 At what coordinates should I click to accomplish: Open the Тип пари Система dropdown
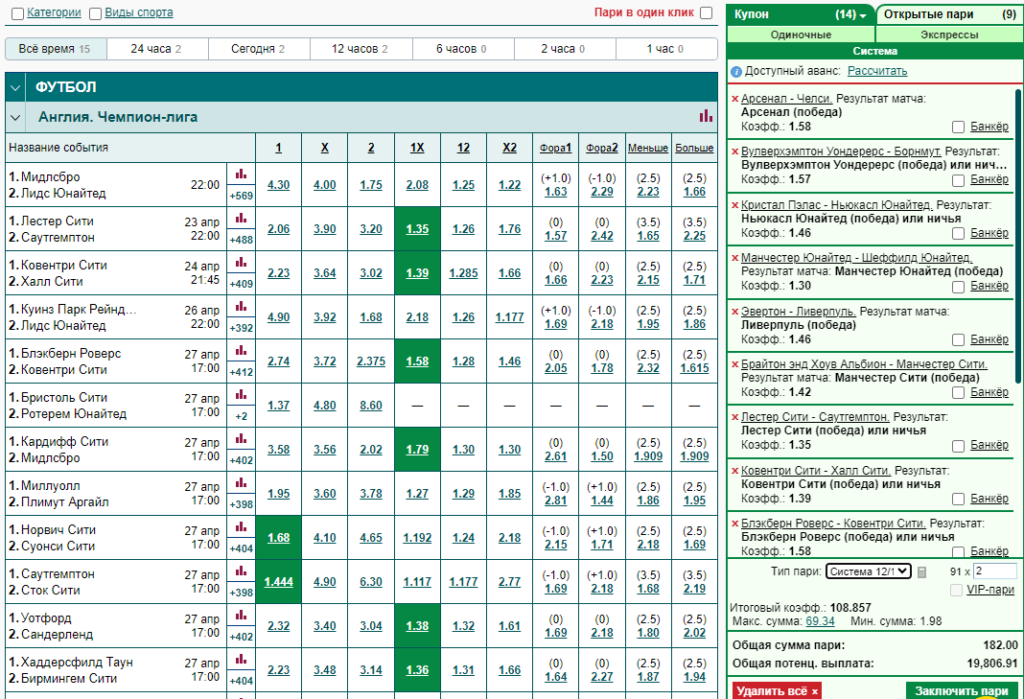coord(868,572)
